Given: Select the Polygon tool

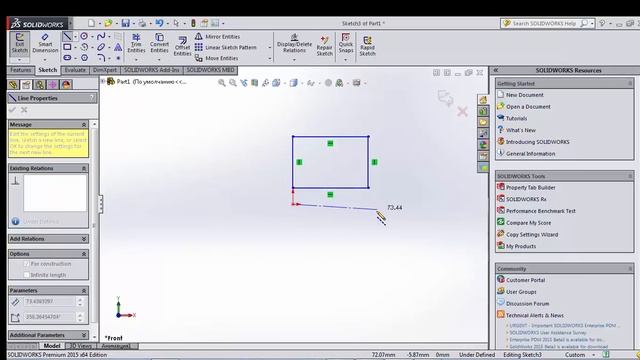Looking at the screenshot, I should 84,58.
